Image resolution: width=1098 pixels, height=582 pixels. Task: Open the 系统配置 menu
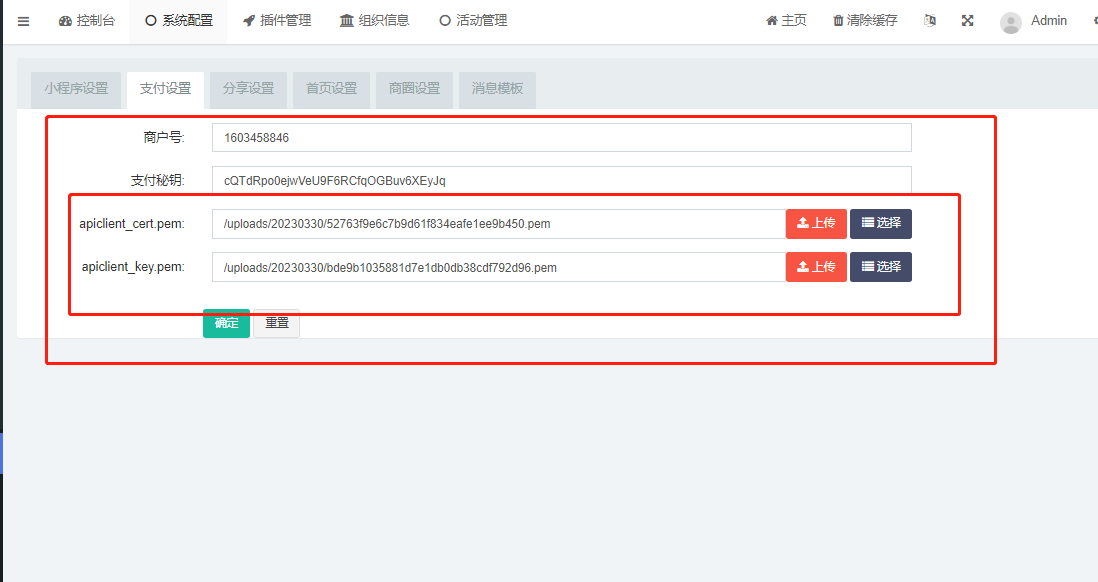pos(179,21)
